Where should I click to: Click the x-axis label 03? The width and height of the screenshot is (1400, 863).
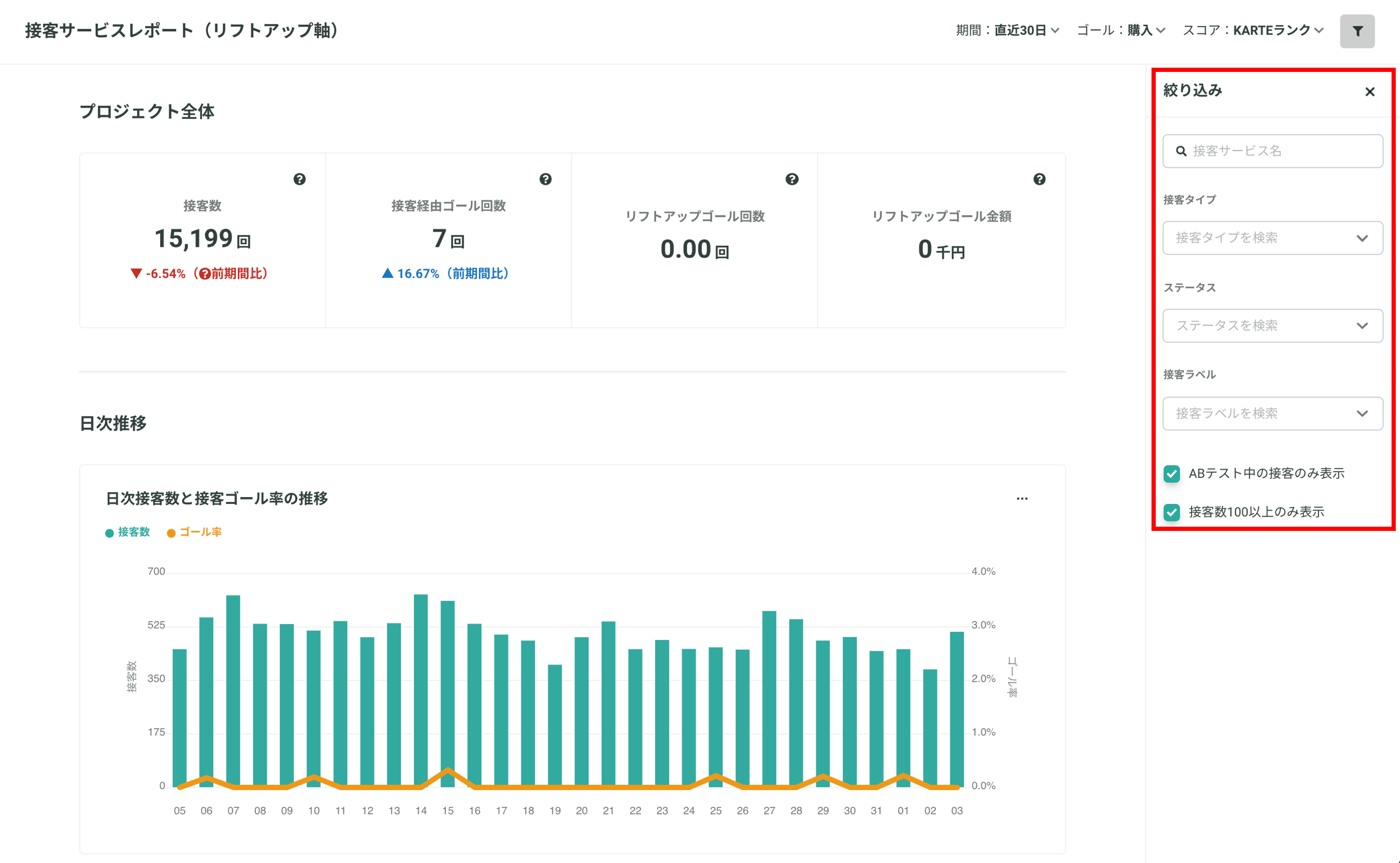[x=957, y=811]
